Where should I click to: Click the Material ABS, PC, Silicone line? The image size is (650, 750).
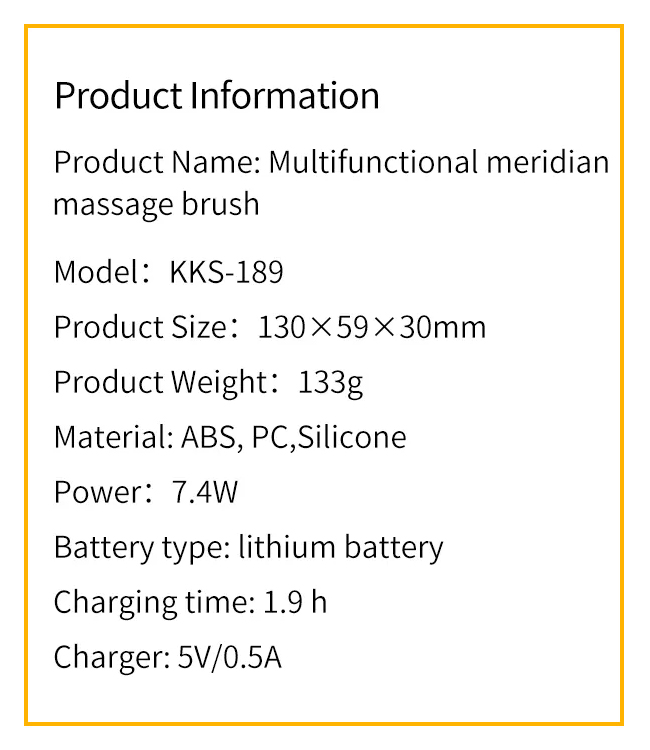click(x=230, y=437)
